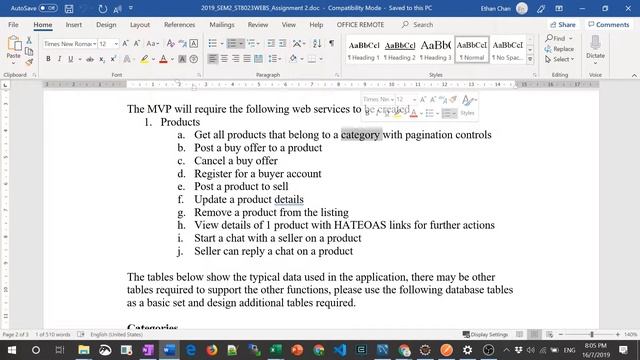
Task: Click Display Settings in status bar
Action: tap(485, 334)
